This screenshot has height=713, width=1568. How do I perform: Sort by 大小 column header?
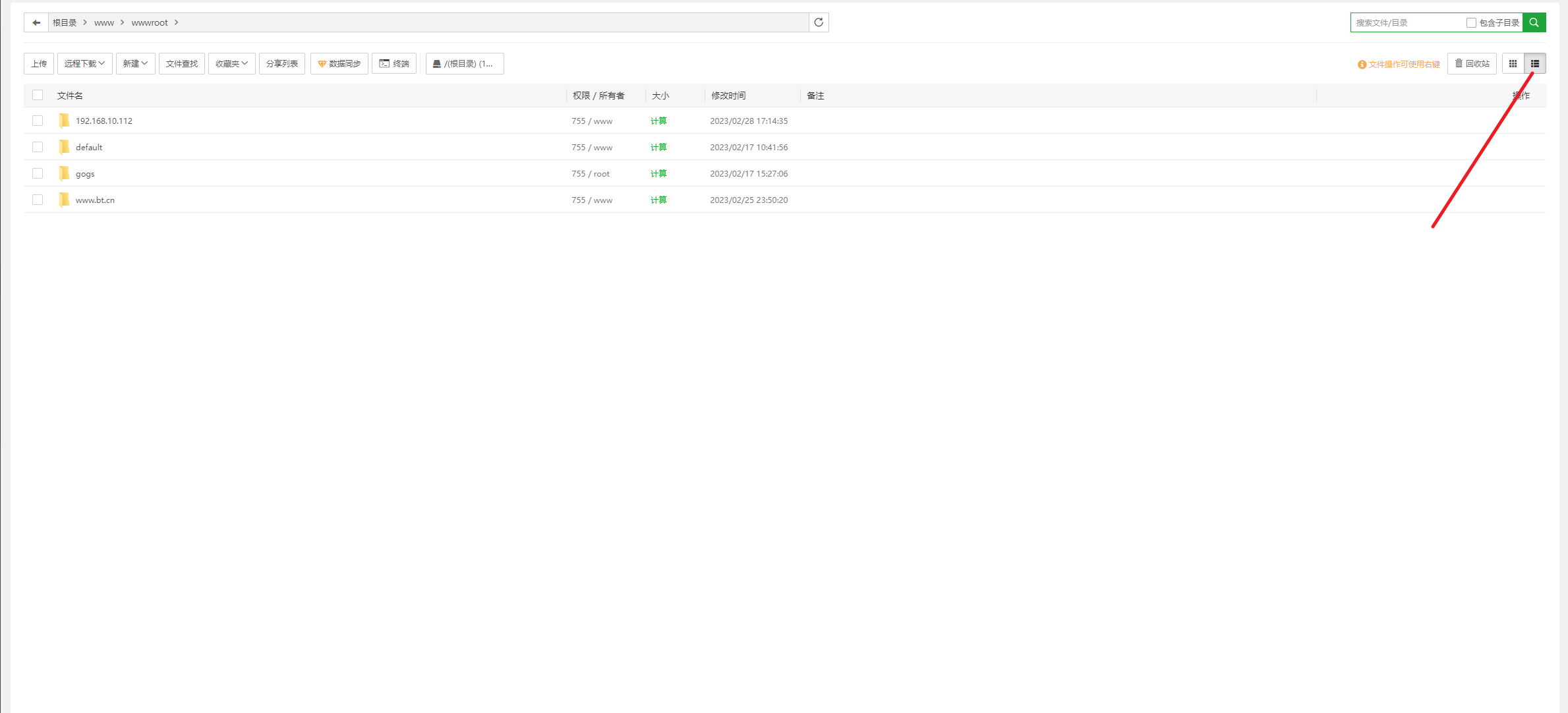point(660,96)
